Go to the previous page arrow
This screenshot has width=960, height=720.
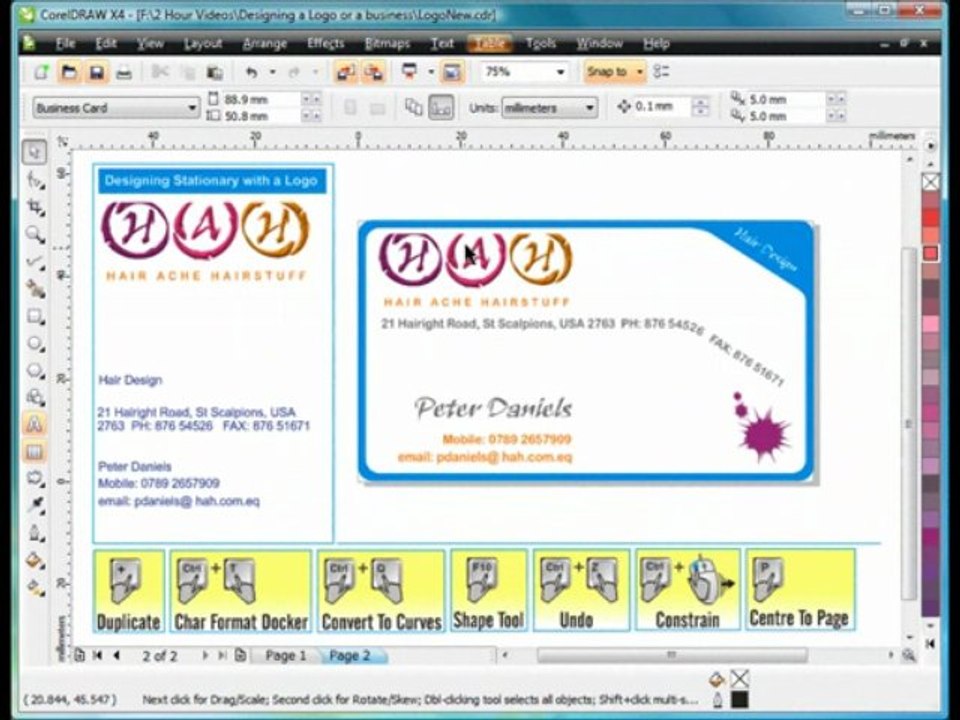116,656
